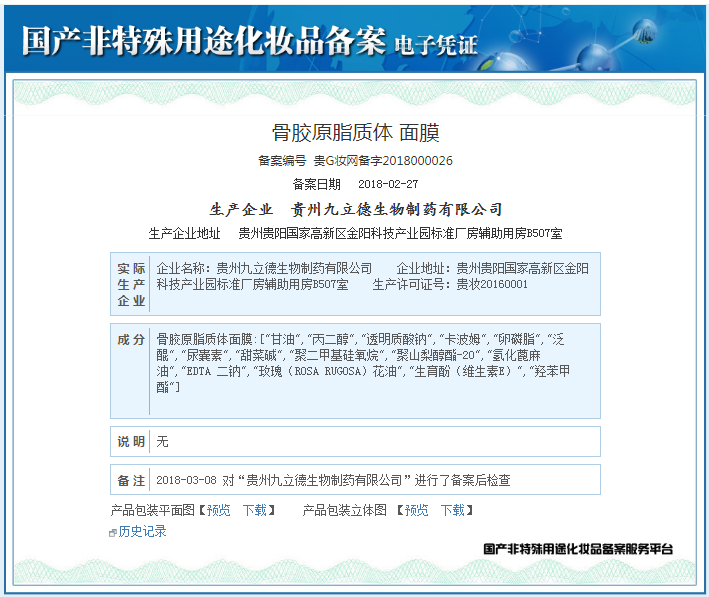Click 下载 link for 产品包装立体图

point(453,510)
